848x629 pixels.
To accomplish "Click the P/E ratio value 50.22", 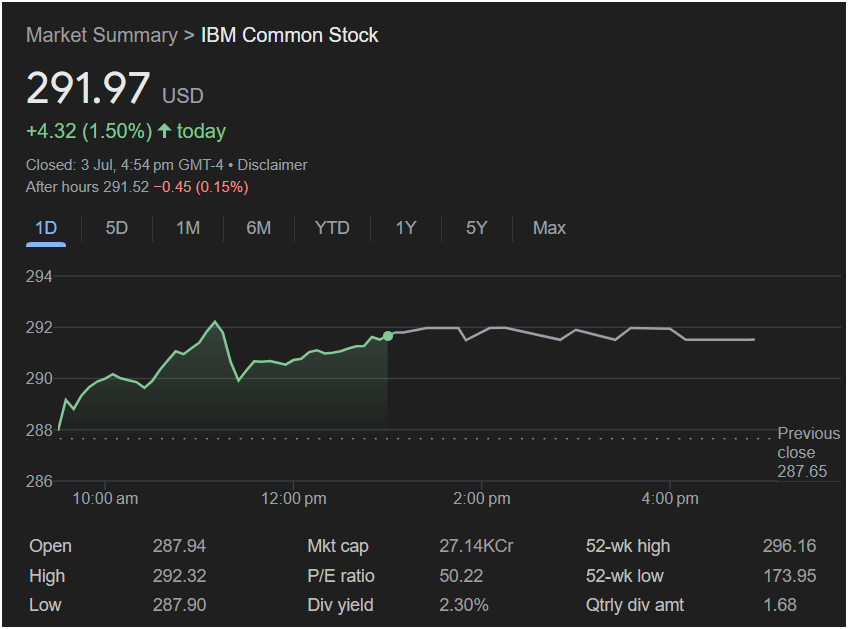I will 461,576.
